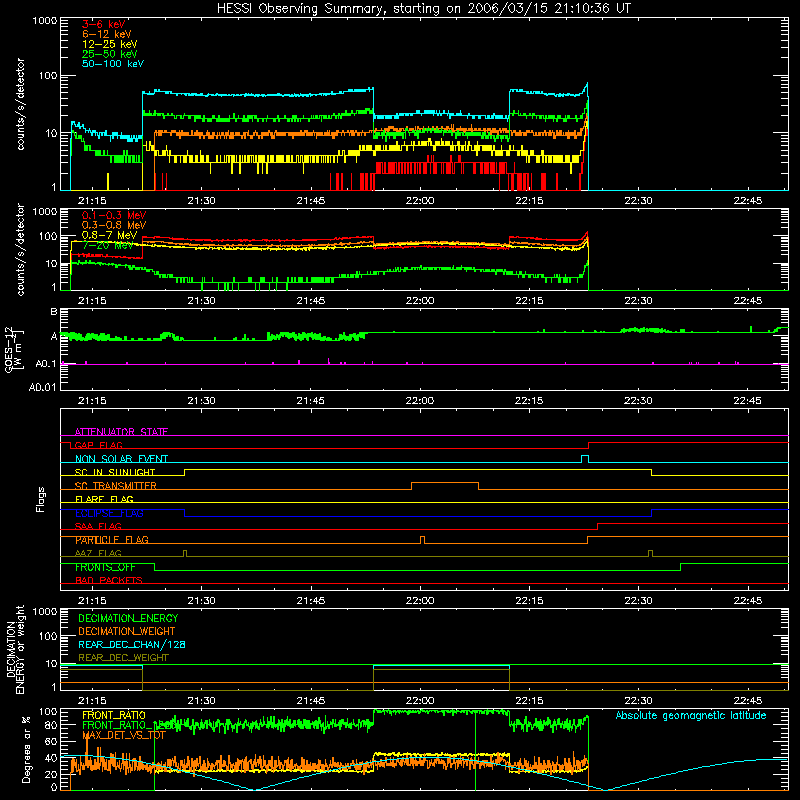Select the PARTICLE_FLAG label
The width and height of the screenshot is (800, 800).
[112, 540]
